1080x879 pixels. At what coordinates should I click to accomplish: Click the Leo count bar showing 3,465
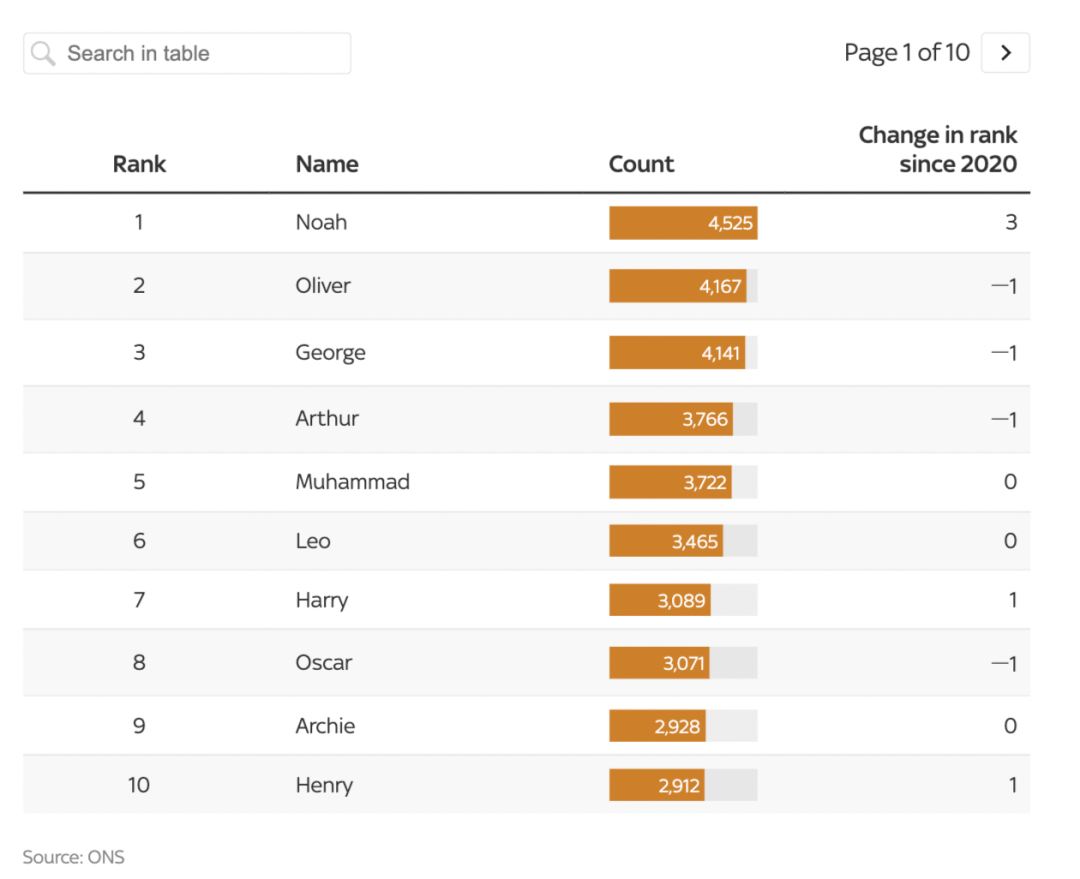click(x=666, y=542)
